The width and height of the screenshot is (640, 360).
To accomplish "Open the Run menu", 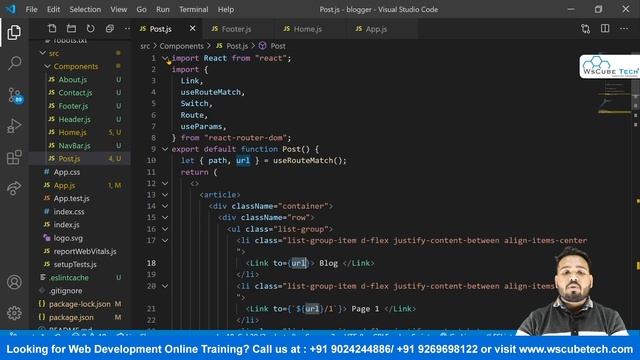I will (162, 9).
